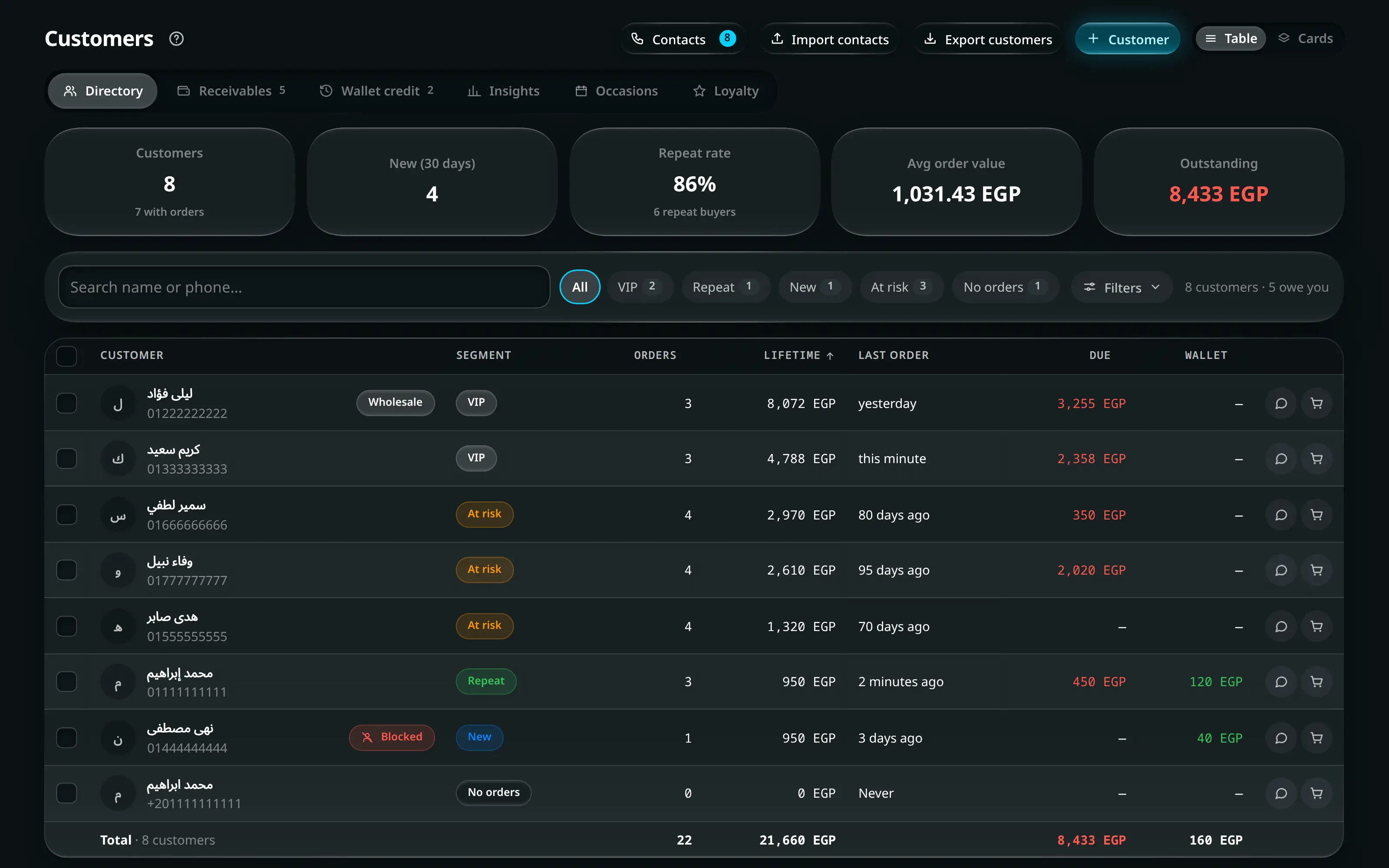The width and height of the screenshot is (1389, 868).
Task: Switch to Cards view
Action: (x=1305, y=39)
